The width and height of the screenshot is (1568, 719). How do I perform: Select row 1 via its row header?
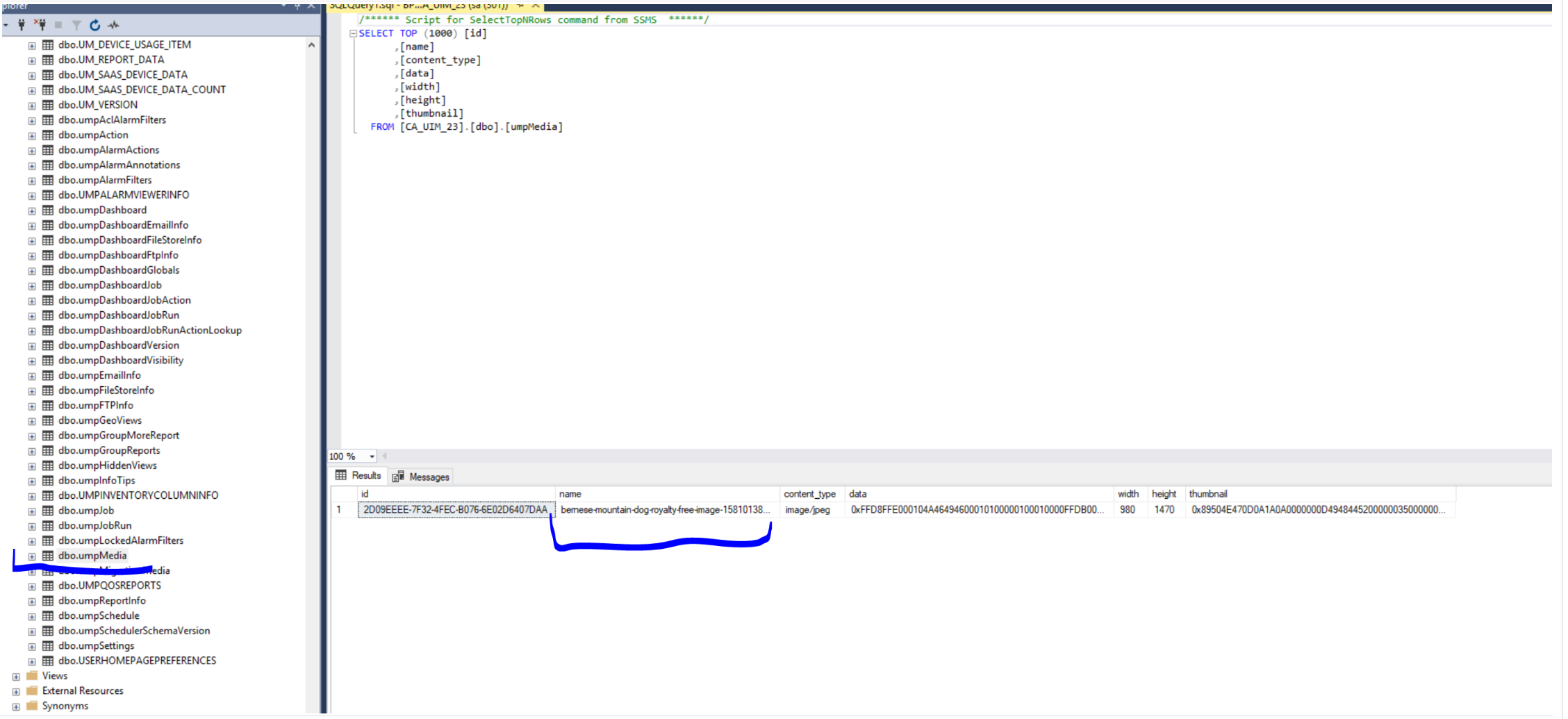[x=344, y=510]
